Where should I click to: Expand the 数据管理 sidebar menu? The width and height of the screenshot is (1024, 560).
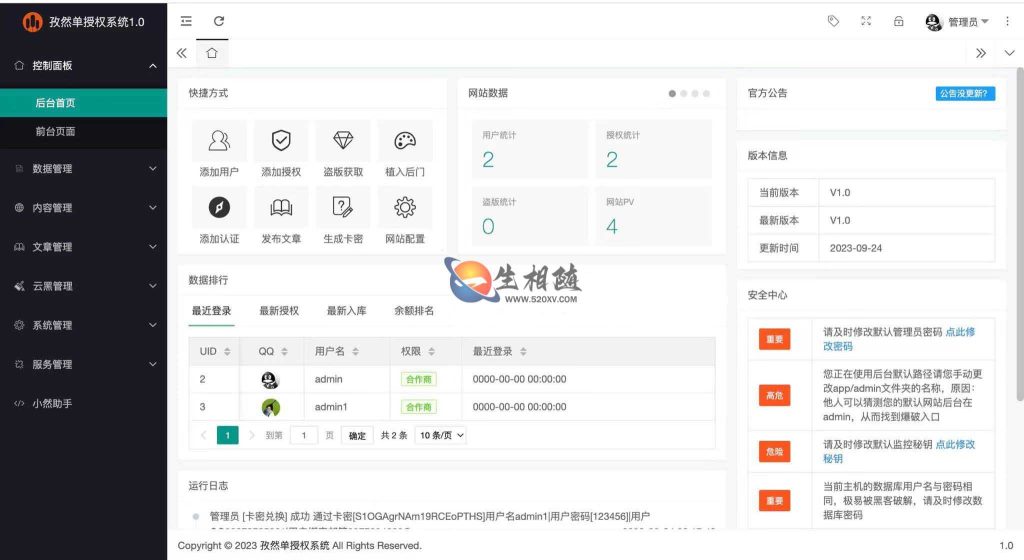click(x=84, y=168)
